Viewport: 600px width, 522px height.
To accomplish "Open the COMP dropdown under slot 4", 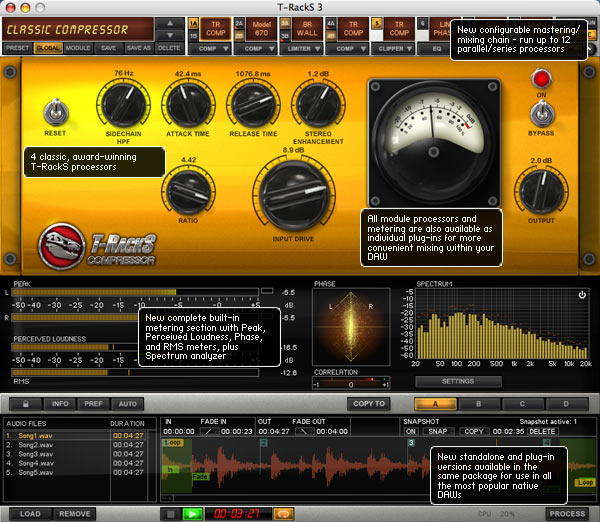I will tap(347, 49).
